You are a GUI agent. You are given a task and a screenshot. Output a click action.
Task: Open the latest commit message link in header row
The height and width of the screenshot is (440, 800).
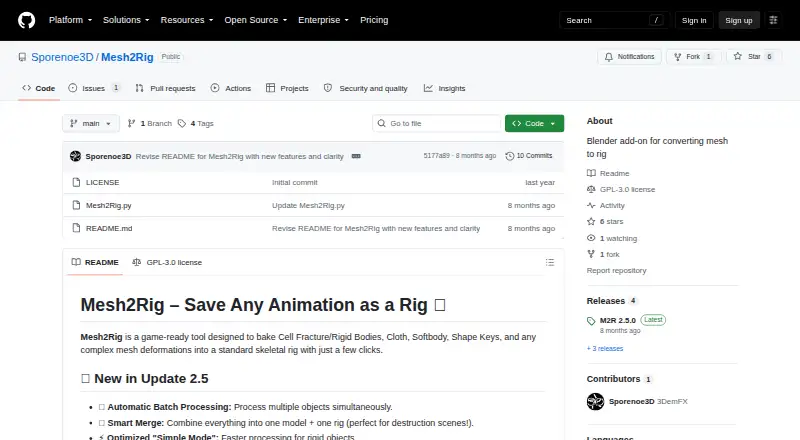pos(240,157)
